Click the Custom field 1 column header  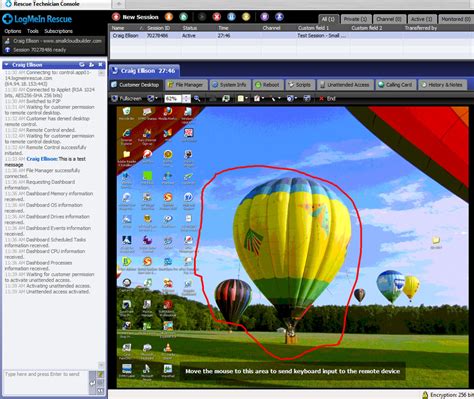click(313, 28)
